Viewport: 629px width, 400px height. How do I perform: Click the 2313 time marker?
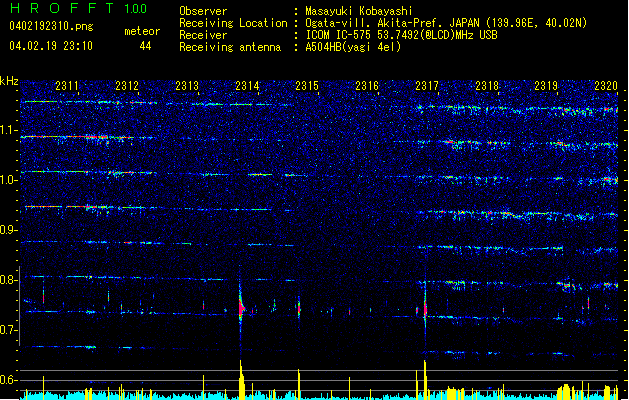click(x=187, y=86)
